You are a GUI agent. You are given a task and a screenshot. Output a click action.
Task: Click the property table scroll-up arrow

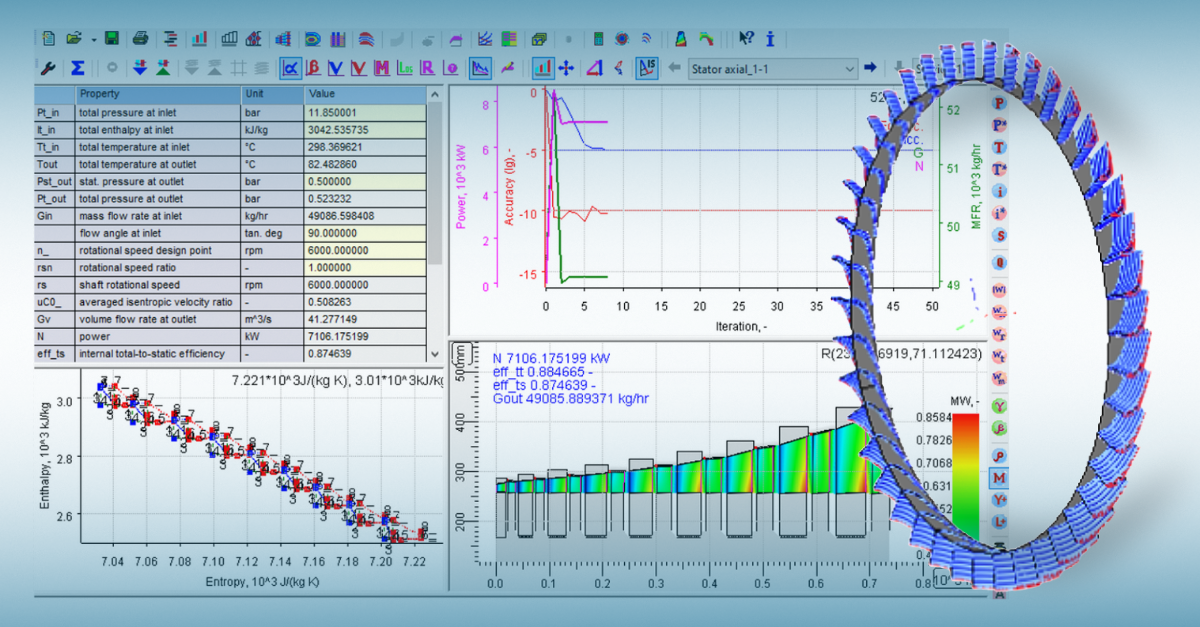pos(434,94)
